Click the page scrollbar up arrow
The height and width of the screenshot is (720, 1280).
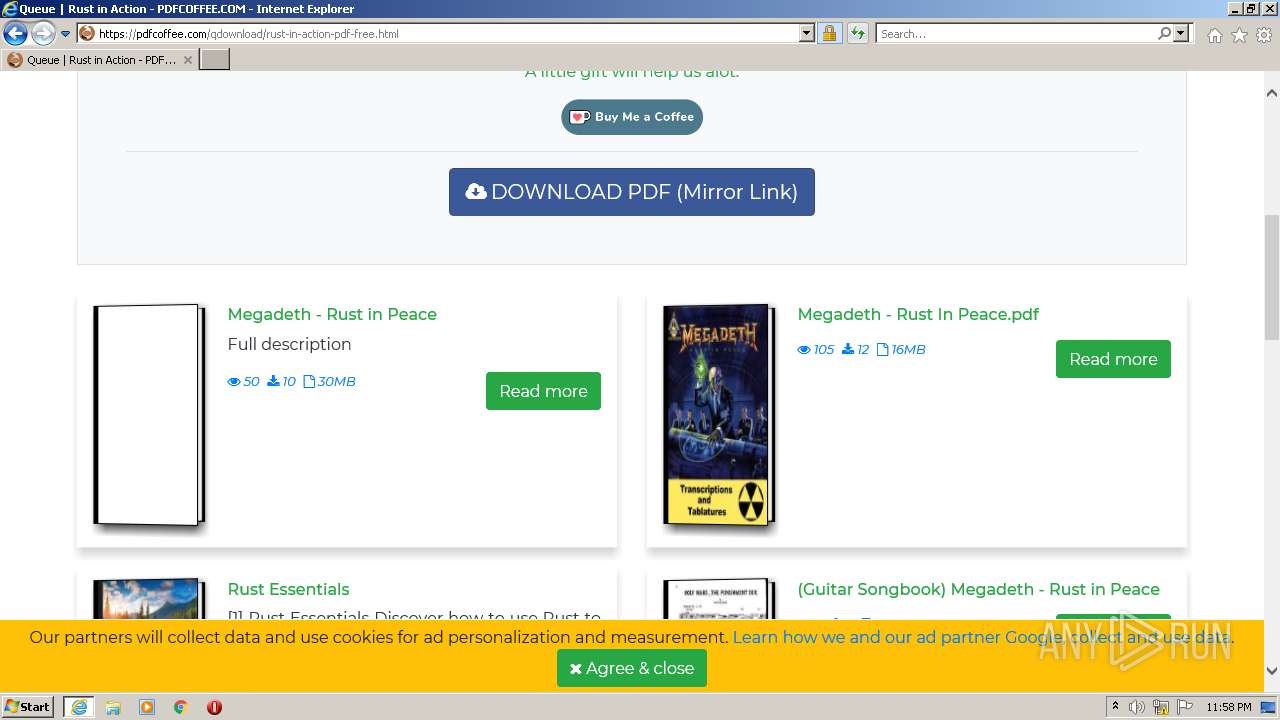1272,93
